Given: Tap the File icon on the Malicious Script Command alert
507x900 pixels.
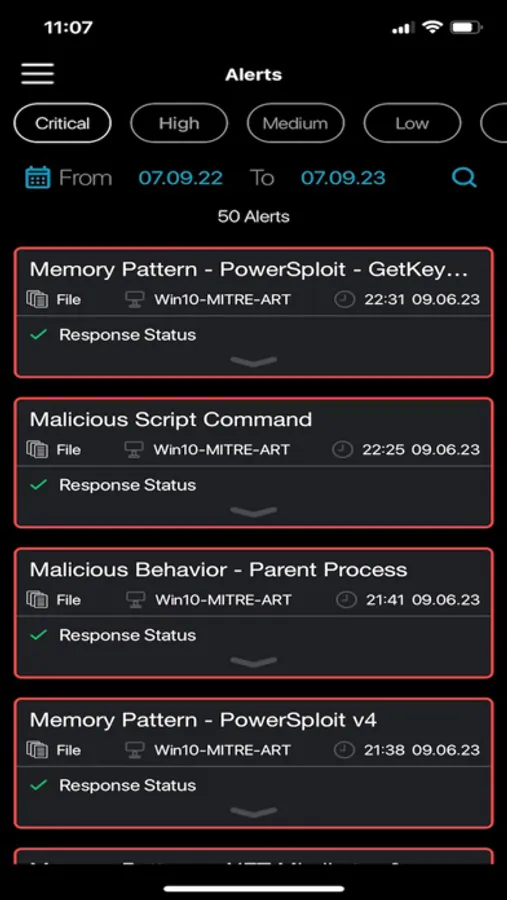Looking at the screenshot, I should tap(37, 449).
